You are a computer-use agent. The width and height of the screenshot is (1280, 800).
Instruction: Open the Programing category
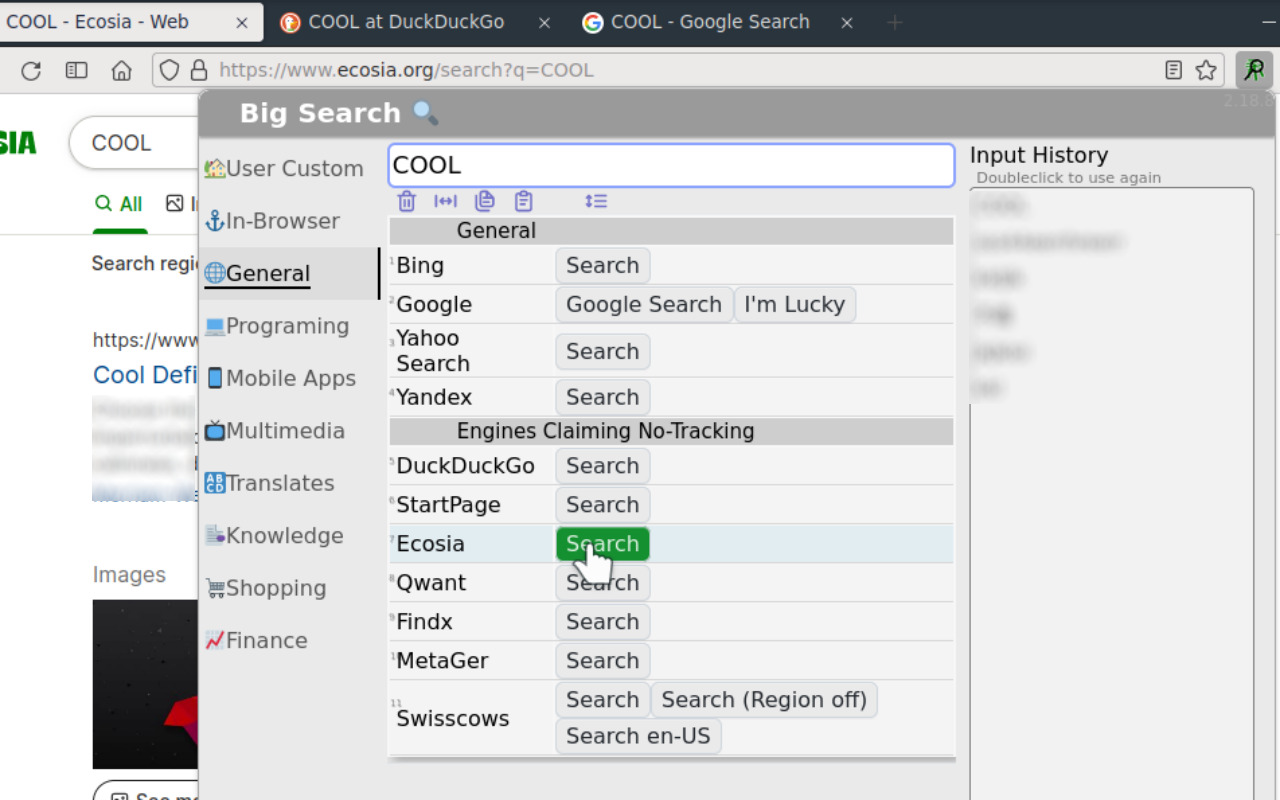tap(287, 326)
